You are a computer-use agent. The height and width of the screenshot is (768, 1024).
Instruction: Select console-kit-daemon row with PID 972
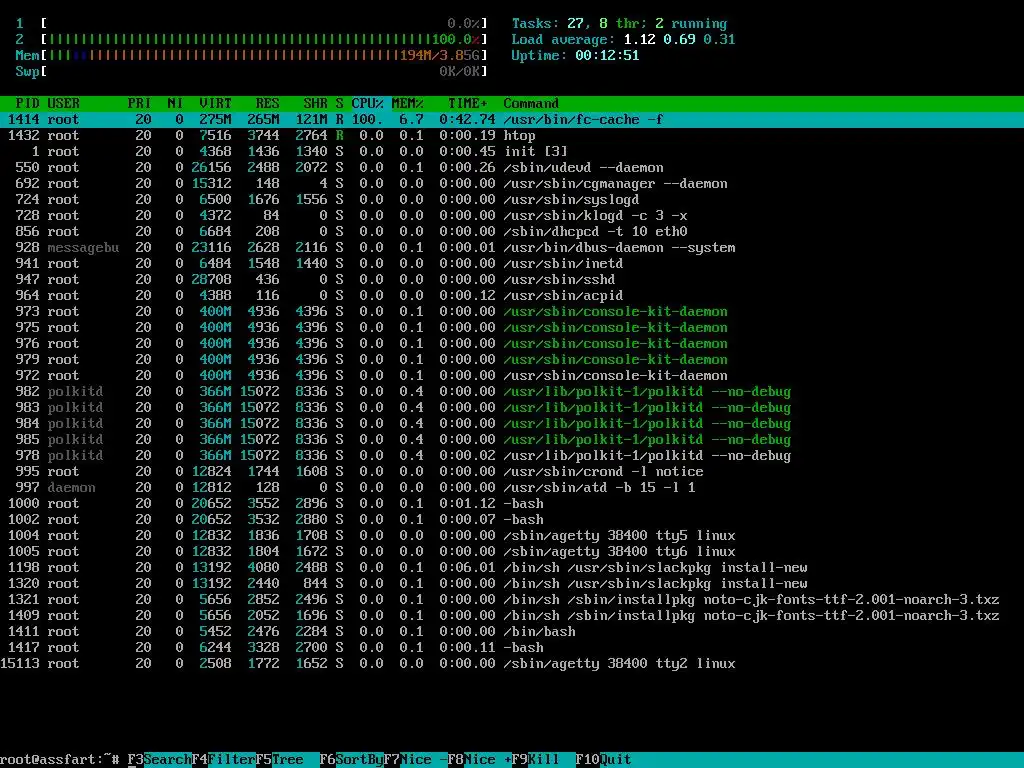coord(512,376)
